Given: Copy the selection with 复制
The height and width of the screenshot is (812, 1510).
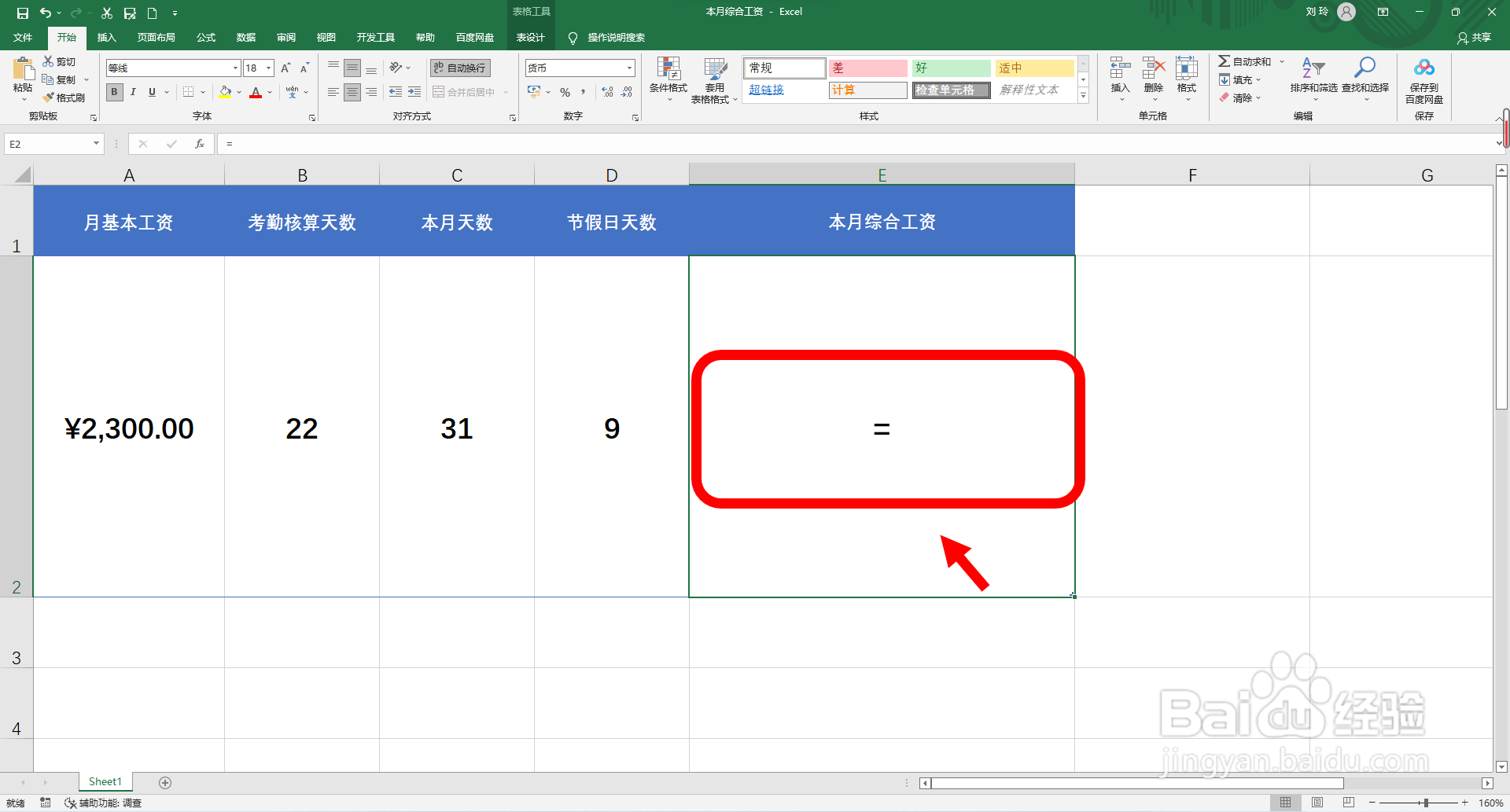Looking at the screenshot, I should coord(59,79).
